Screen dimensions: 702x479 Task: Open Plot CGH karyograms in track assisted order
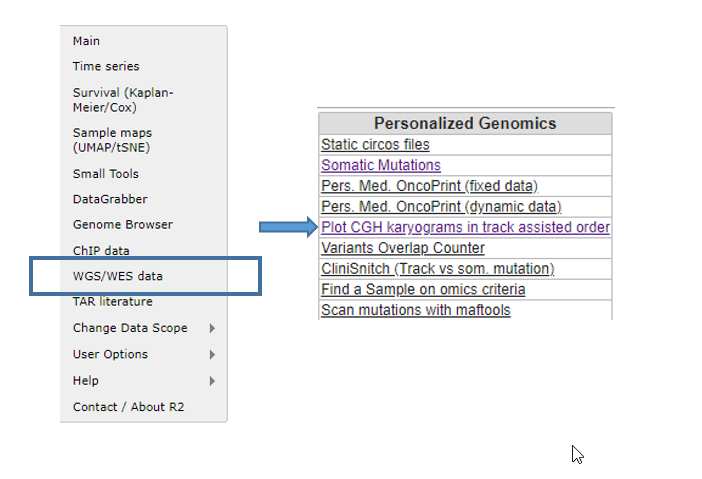[x=465, y=227]
